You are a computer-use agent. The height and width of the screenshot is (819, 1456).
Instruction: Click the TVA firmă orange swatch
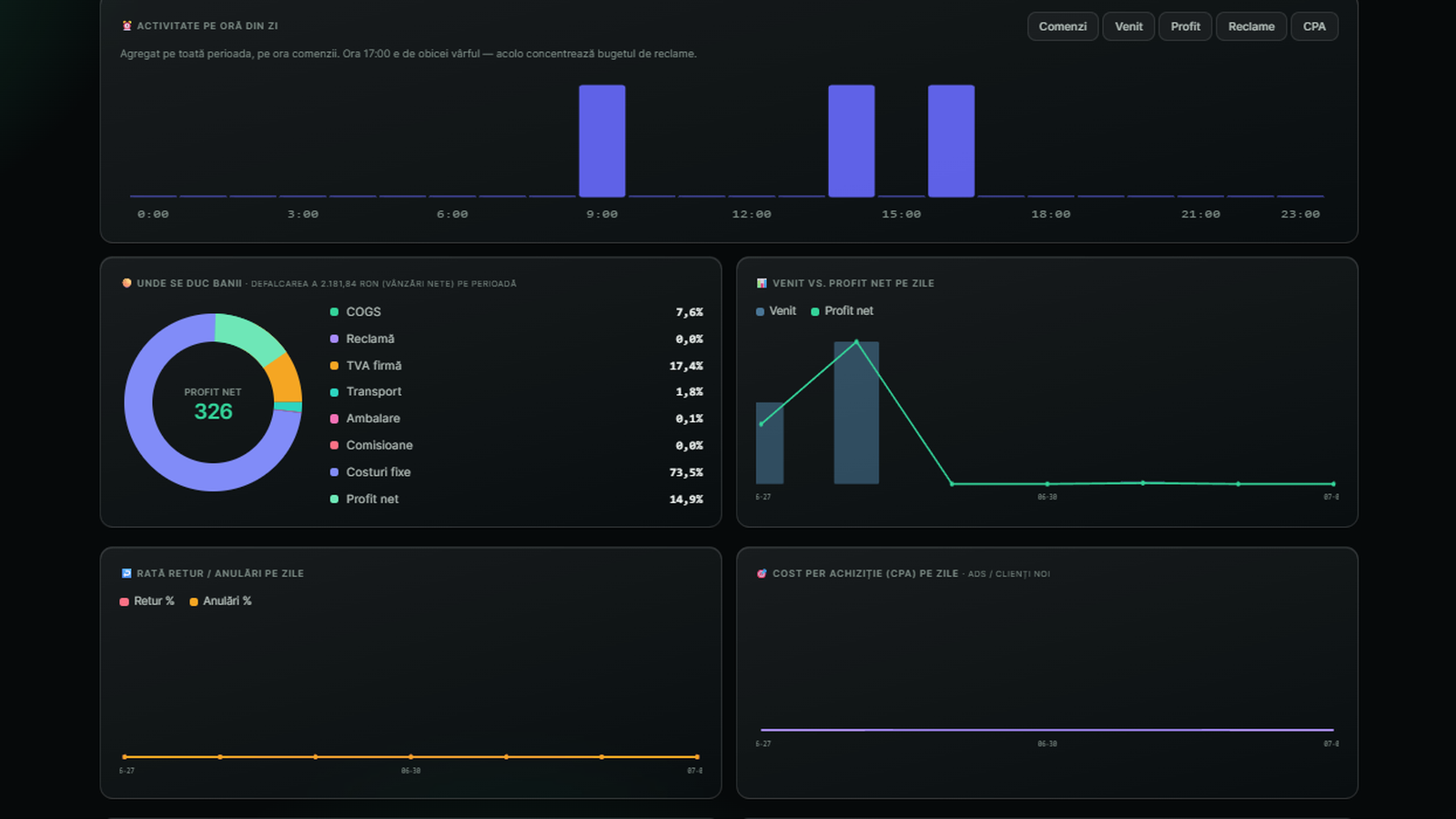pyautogui.click(x=334, y=366)
